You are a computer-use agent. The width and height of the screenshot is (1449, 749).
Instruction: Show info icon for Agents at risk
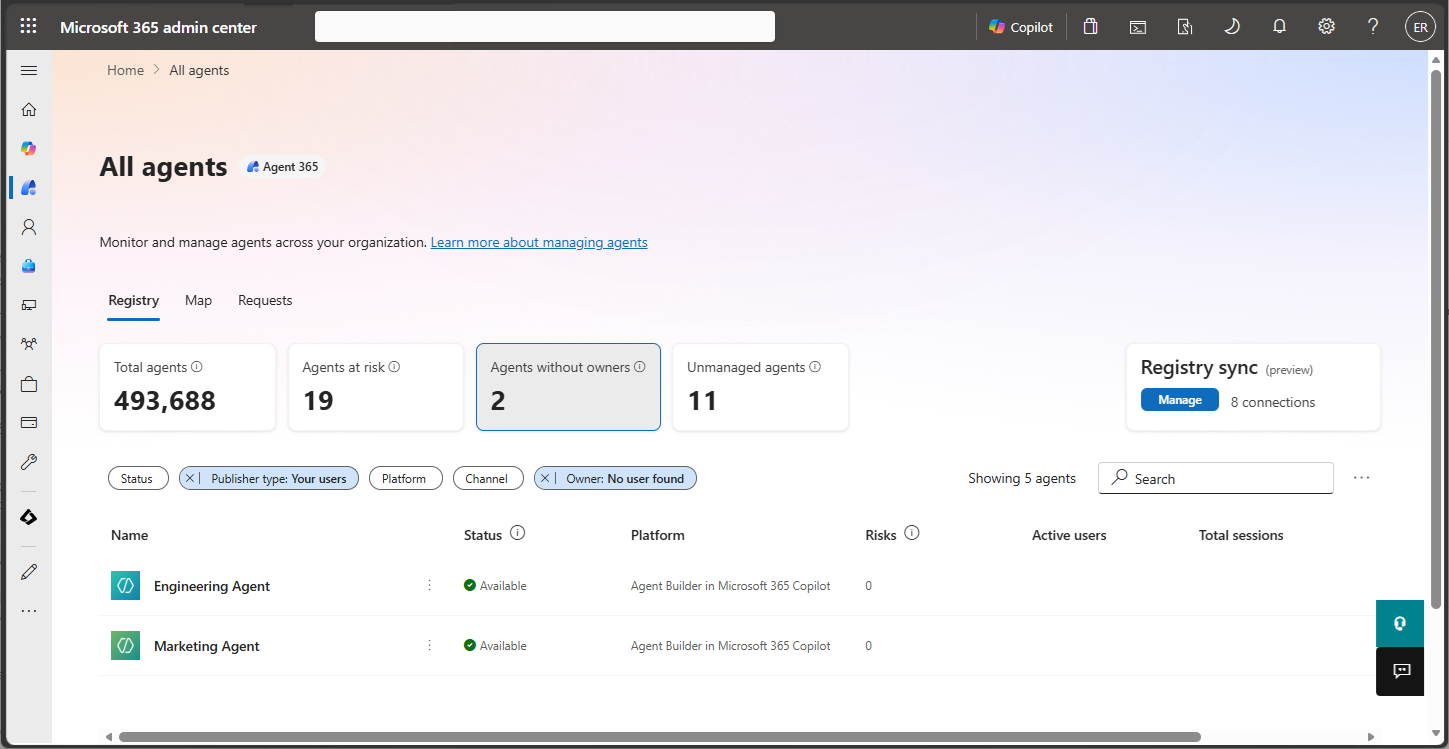(x=394, y=367)
